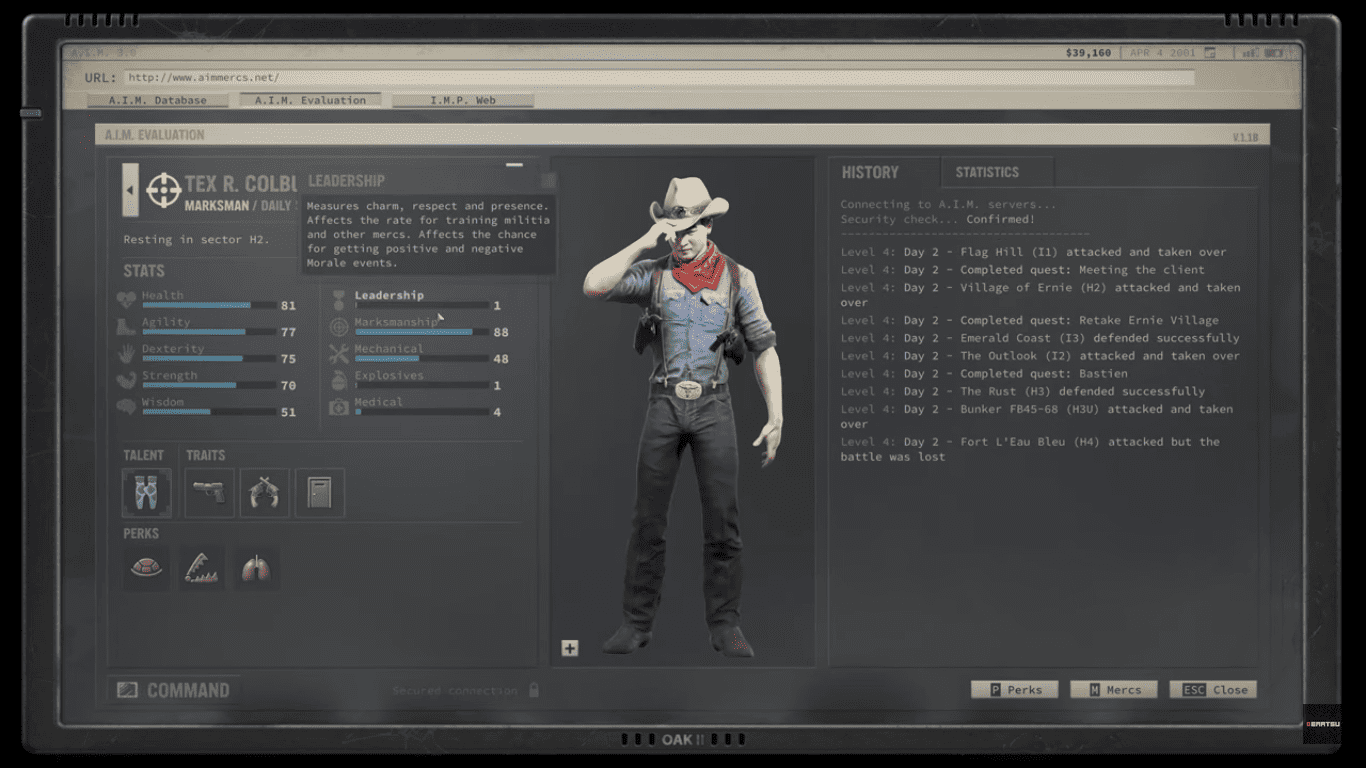Switch to the Statistics tab
1366x768 pixels.
pyautogui.click(x=986, y=172)
